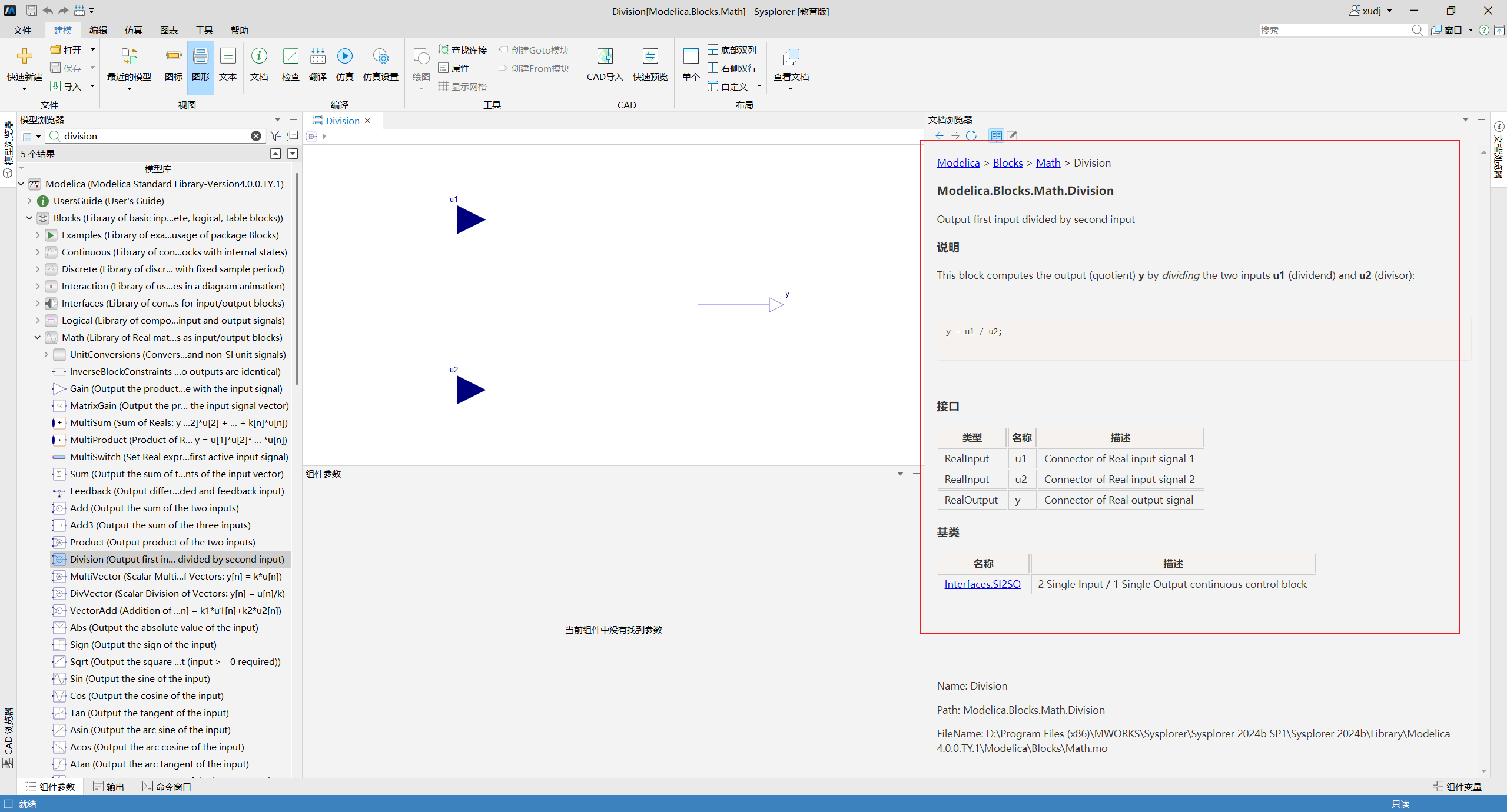
Task: Click the Blocks breadcrumb link
Action: point(1008,163)
